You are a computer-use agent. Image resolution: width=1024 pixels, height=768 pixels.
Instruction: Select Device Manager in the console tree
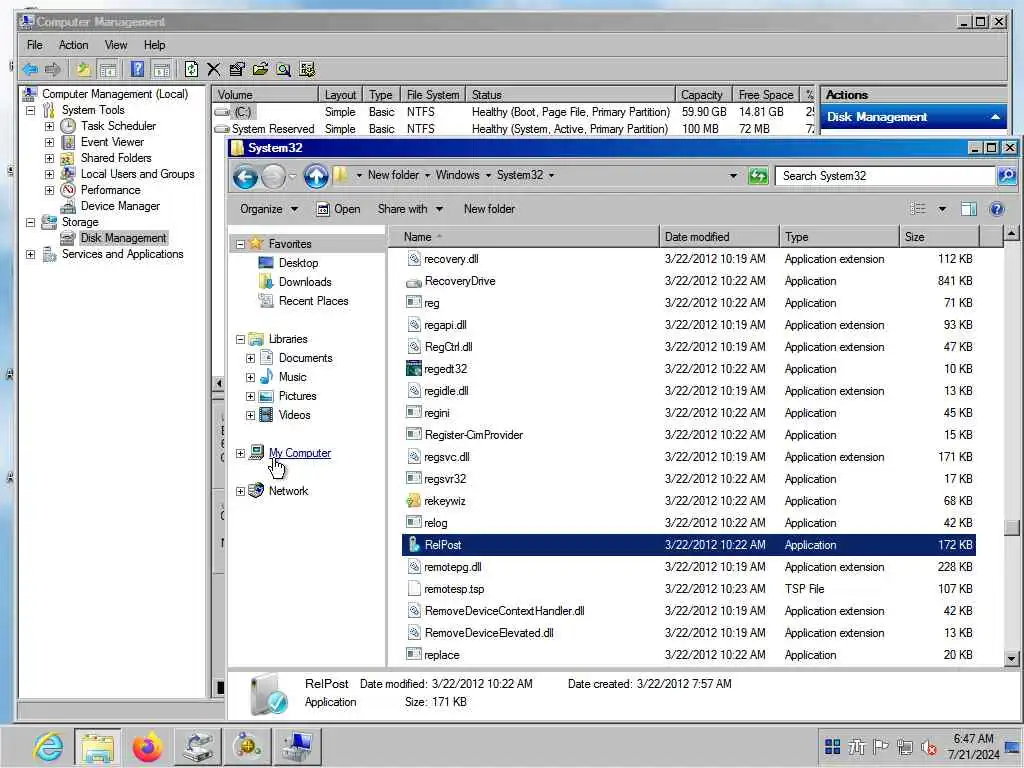[x=120, y=206]
